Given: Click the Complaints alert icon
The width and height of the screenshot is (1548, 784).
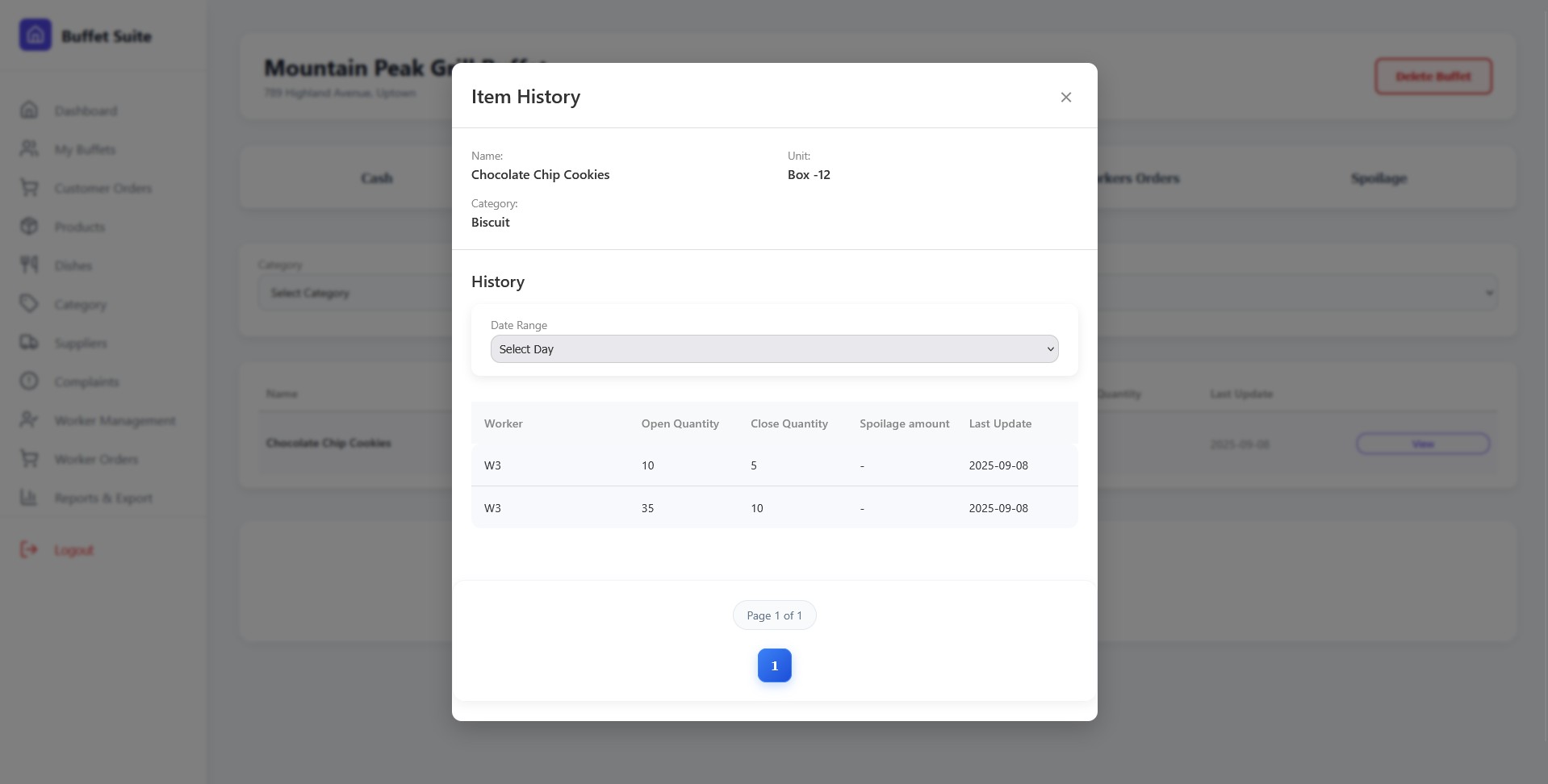Looking at the screenshot, I should coord(29,381).
